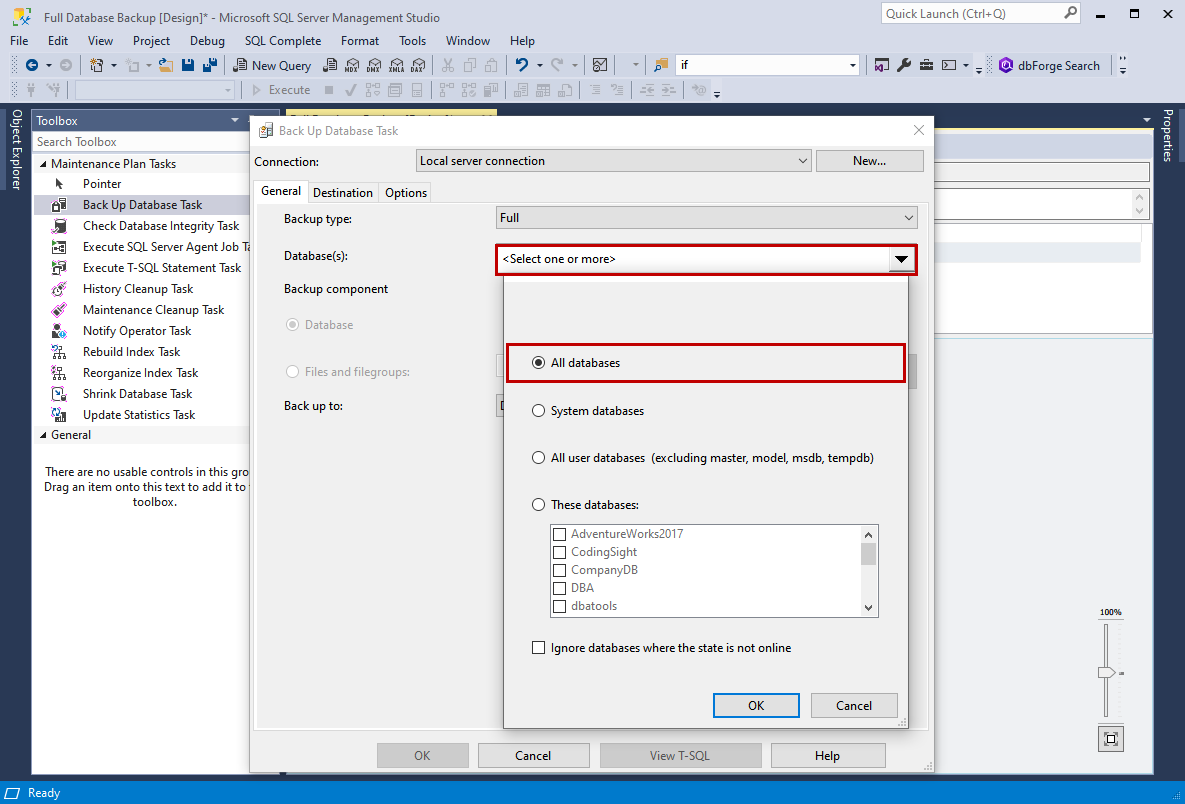Open the SQL Complete menu

283,41
